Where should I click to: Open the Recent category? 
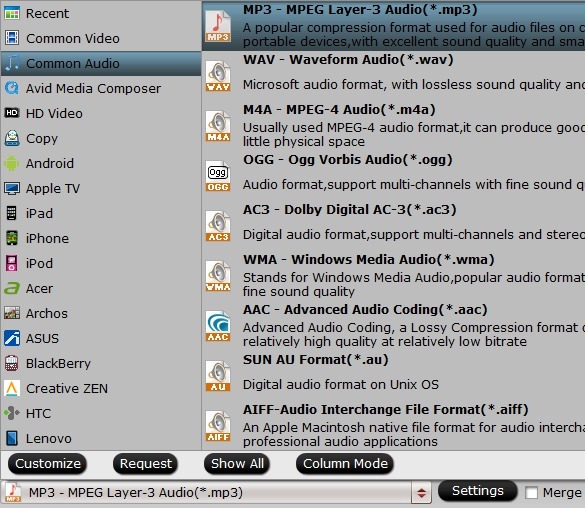(x=101, y=13)
